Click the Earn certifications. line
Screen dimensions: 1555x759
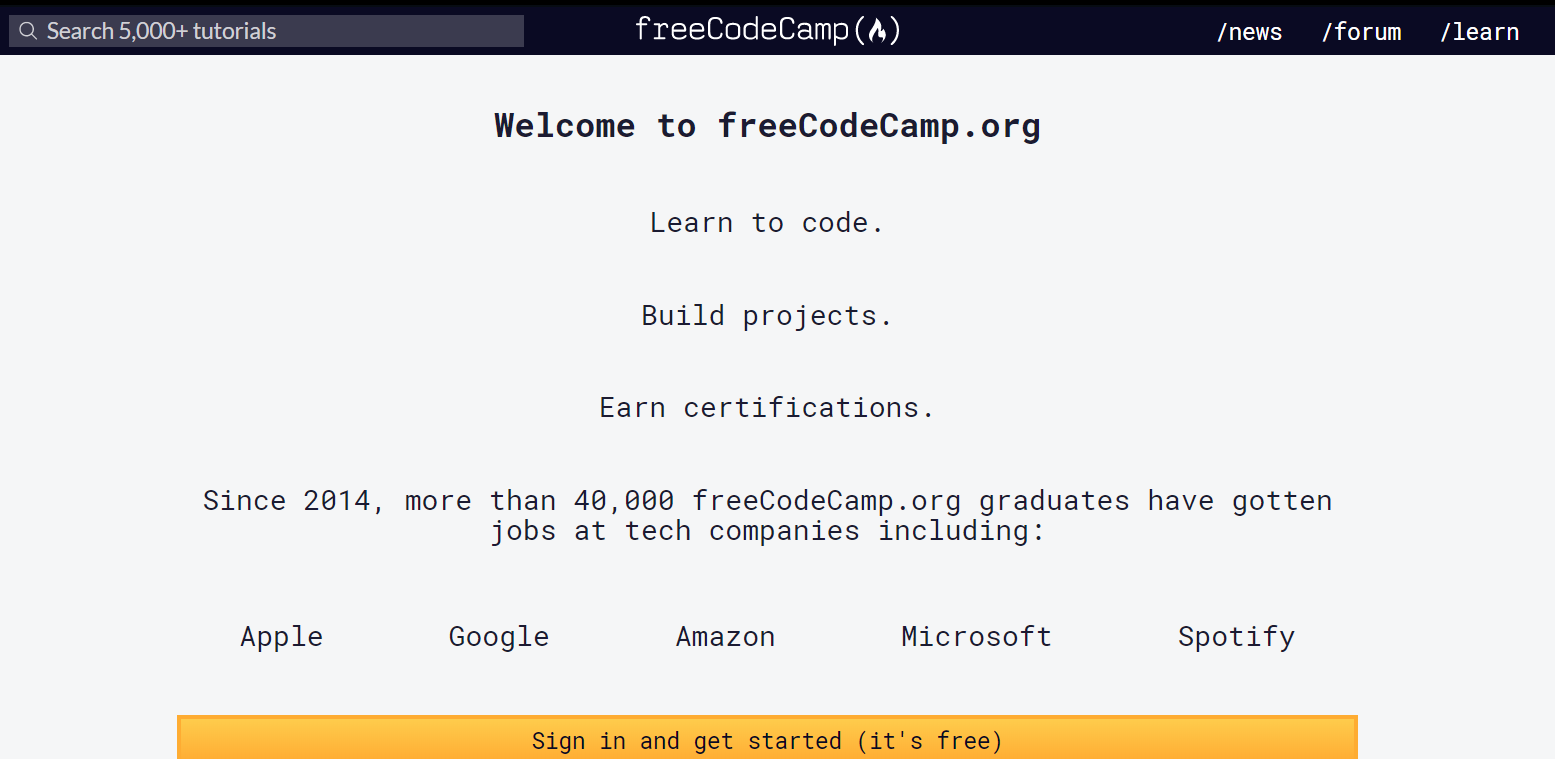(767, 407)
